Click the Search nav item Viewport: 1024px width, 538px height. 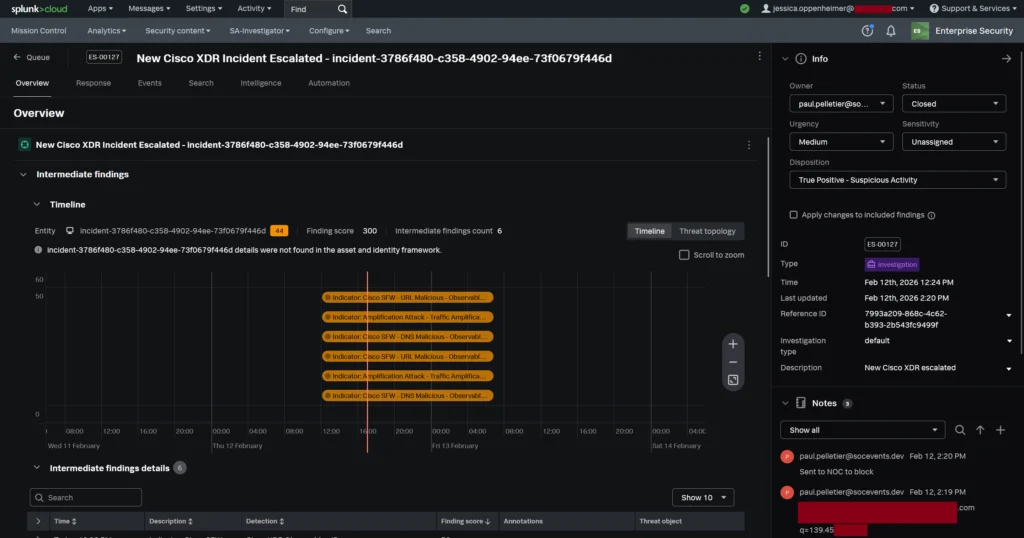[x=378, y=31]
